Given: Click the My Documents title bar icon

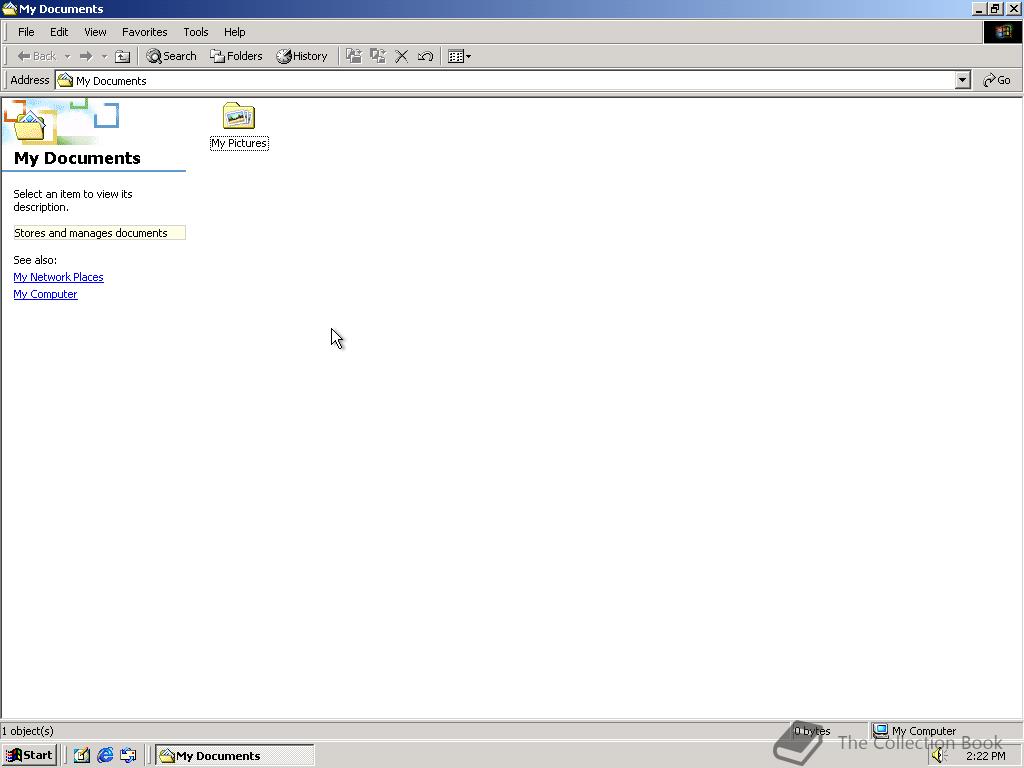Looking at the screenshot, I should [x=9, y=8].
